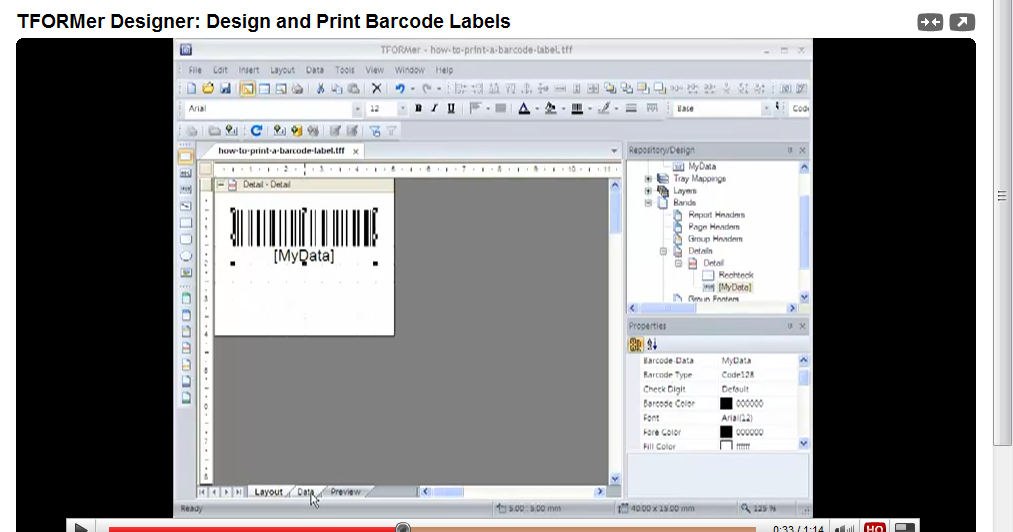This screenshot has height=532, width=1013.
Task: Toggle the design view mode button (highlighted)
Action: pos(247,89)
